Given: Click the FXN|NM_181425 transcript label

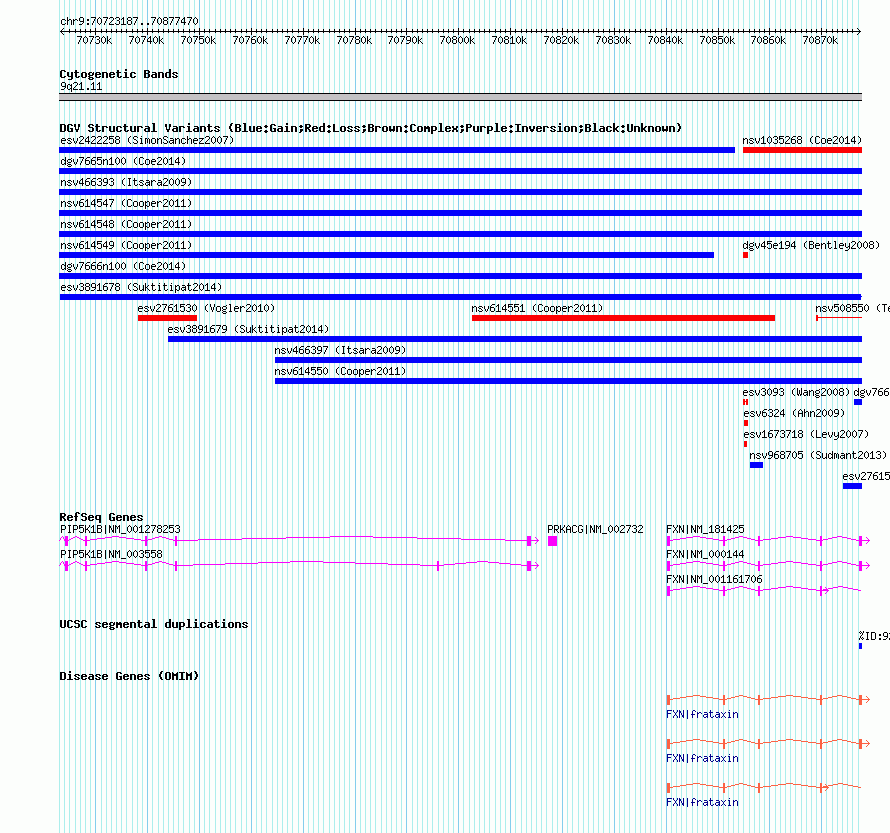Looking at the screenshot, I should pyautogui.click(x=705, y=529).
